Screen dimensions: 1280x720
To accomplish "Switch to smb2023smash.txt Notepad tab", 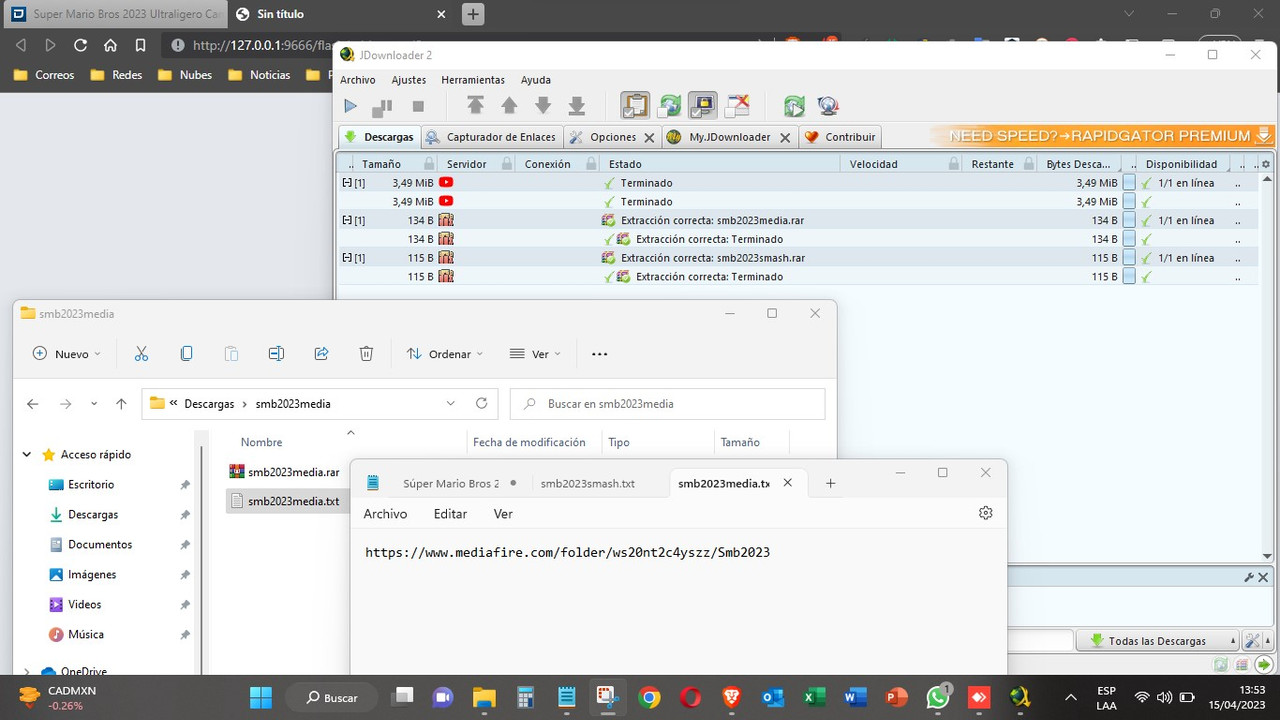I will (588, 484).
